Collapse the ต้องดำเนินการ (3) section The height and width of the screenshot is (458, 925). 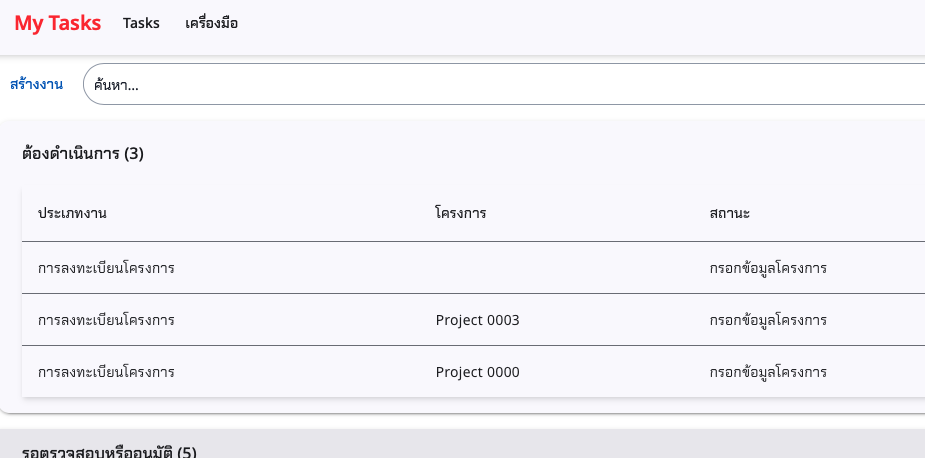click(x=83, y=153)
